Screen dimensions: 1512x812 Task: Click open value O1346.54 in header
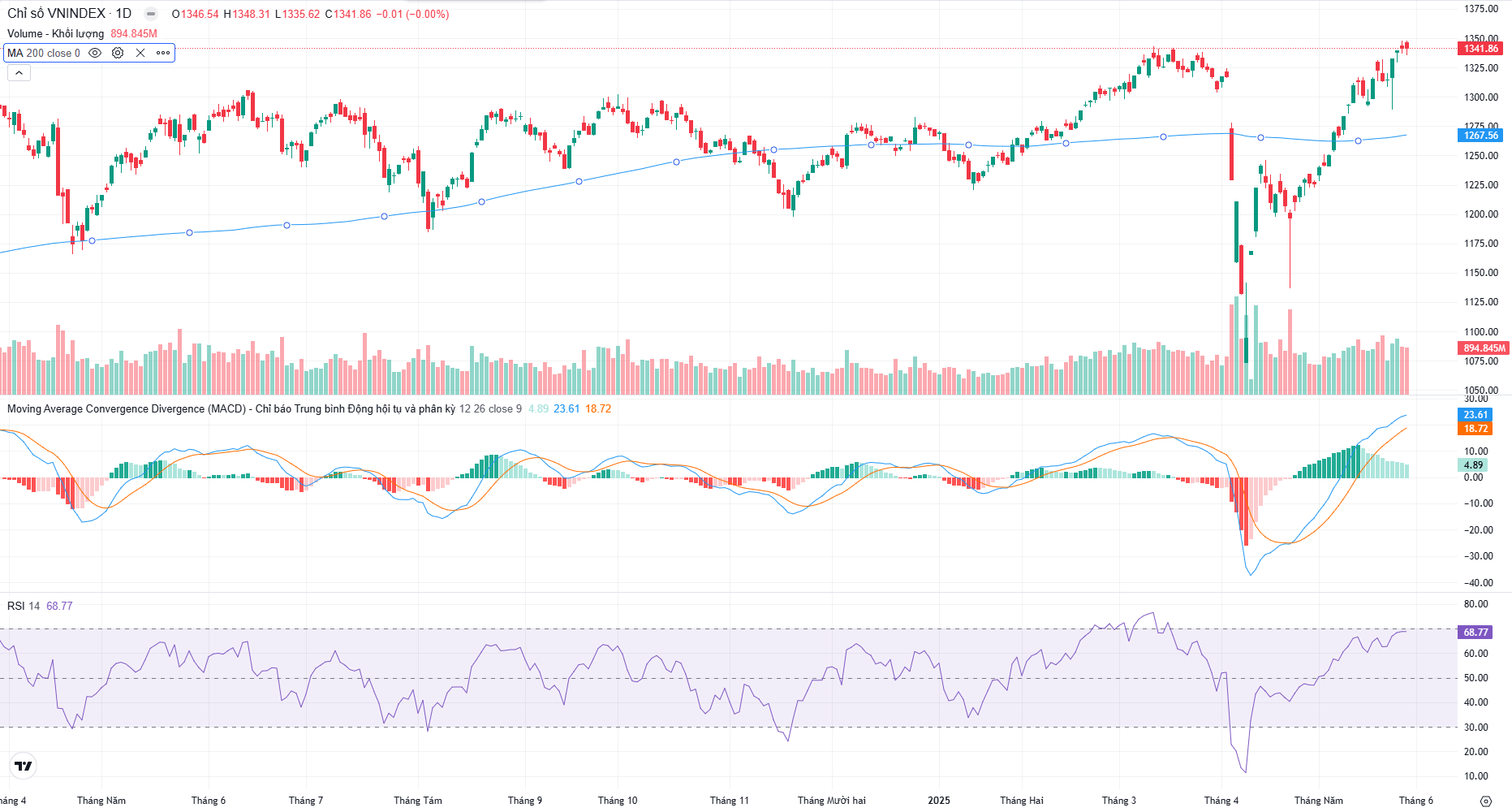point(196,14)
